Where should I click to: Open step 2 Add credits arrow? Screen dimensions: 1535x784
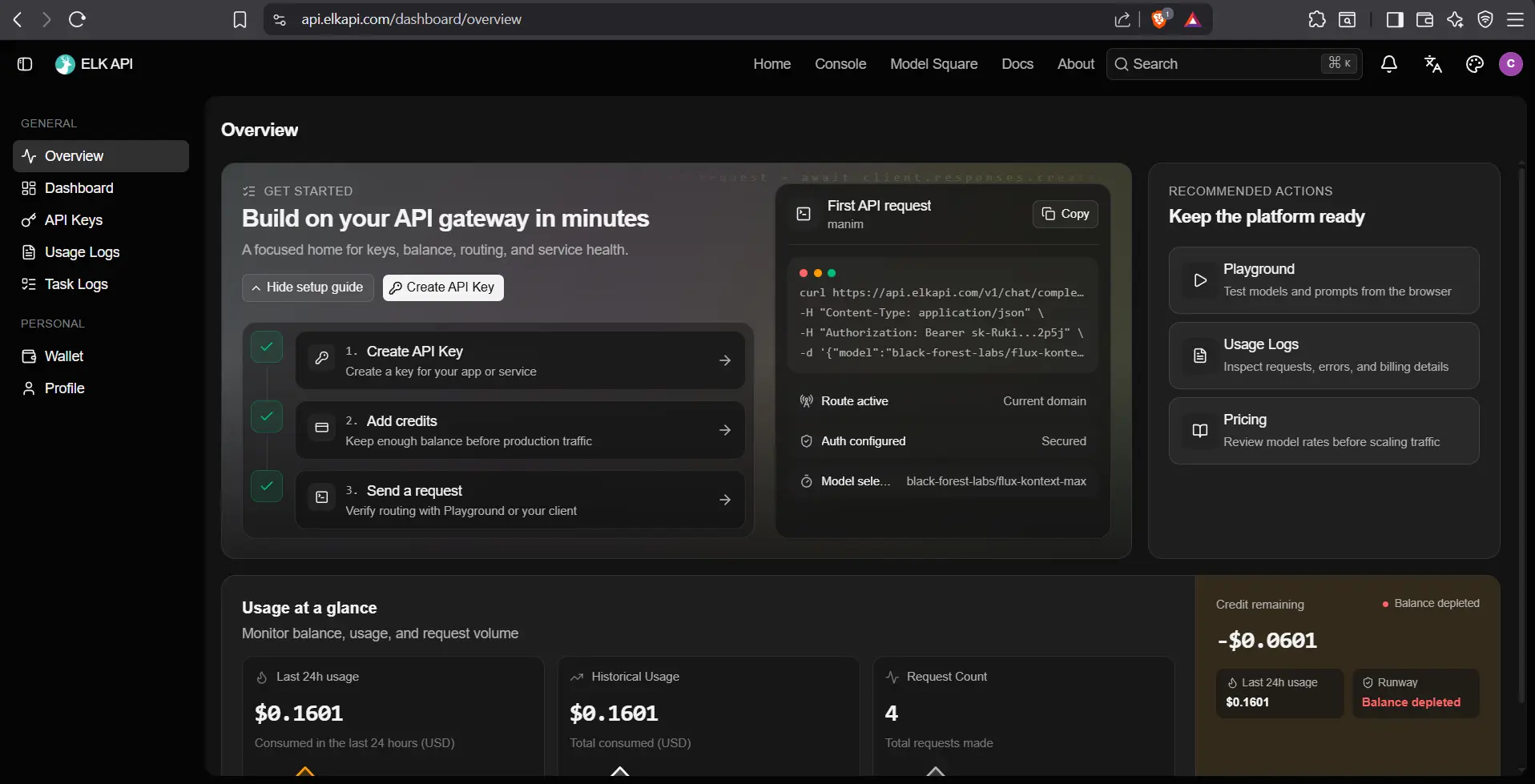[725, 430]
